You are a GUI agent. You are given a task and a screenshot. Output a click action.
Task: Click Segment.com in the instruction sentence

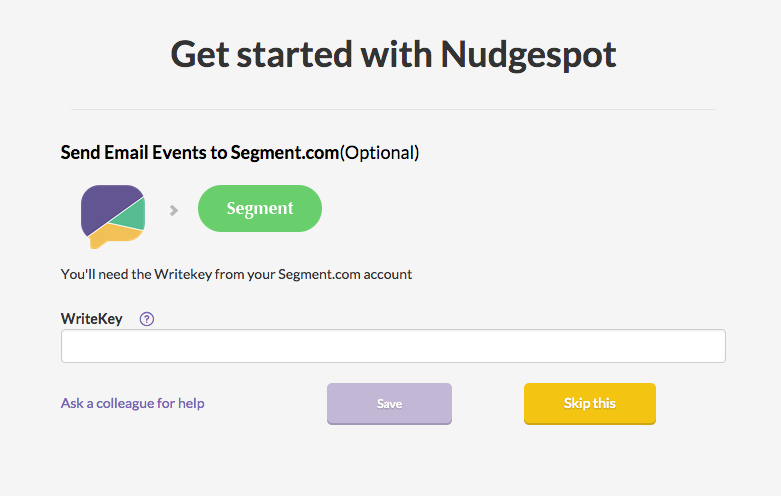pyautogui.click(x=316, y=273)
